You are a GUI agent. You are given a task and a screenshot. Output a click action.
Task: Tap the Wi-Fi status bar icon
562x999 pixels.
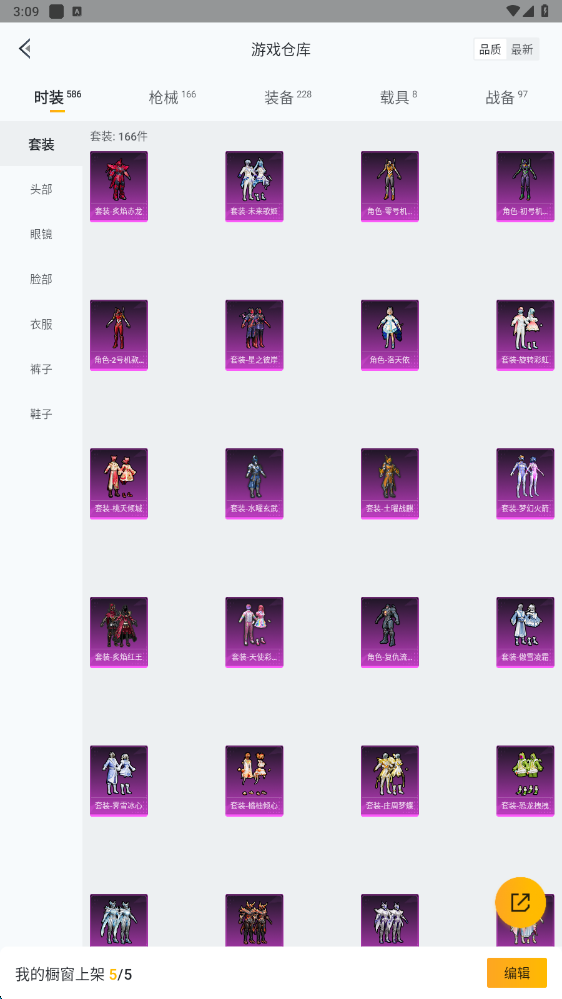513,11
